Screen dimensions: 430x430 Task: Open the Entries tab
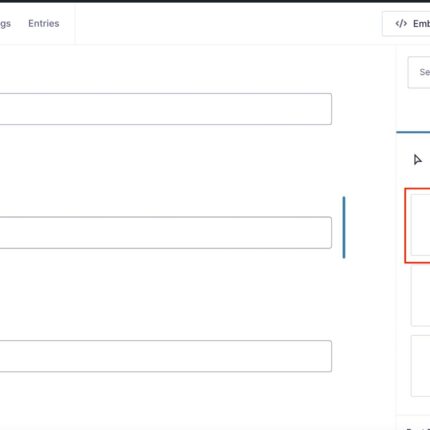(44, 24)
